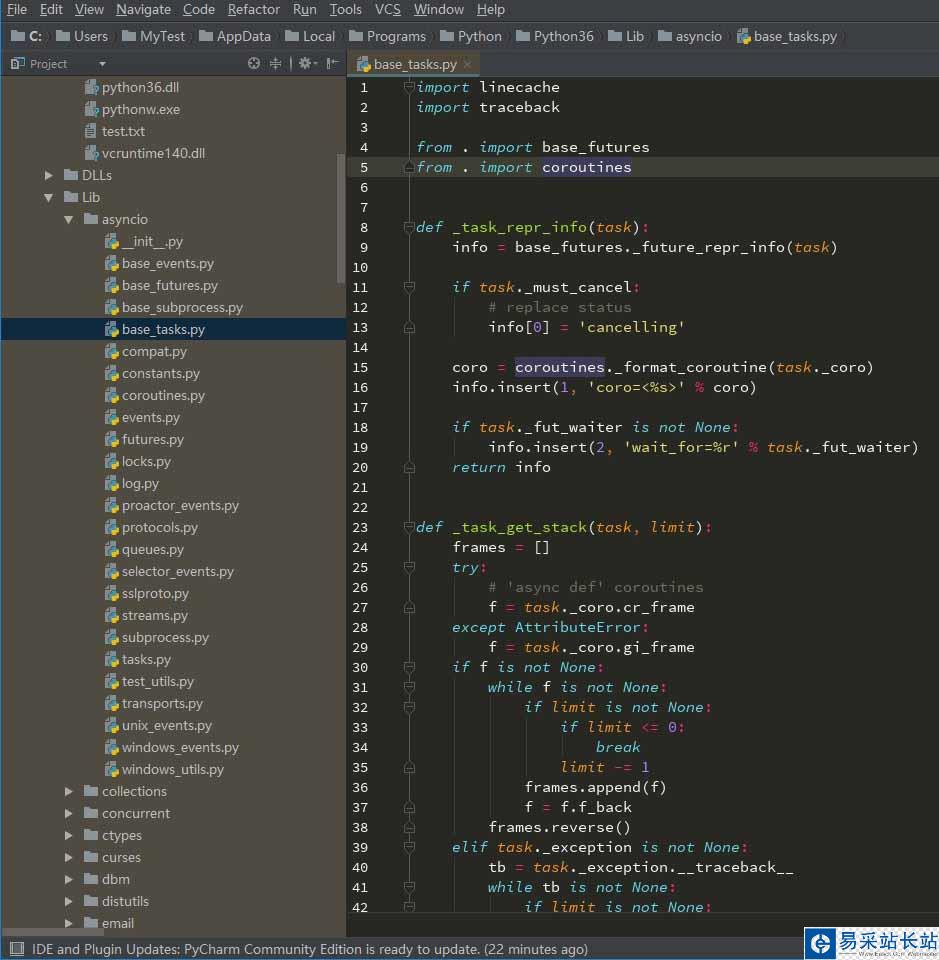Expand the DLLs folder
Viewport: 939px width, 960px height.
click(49, 175)
